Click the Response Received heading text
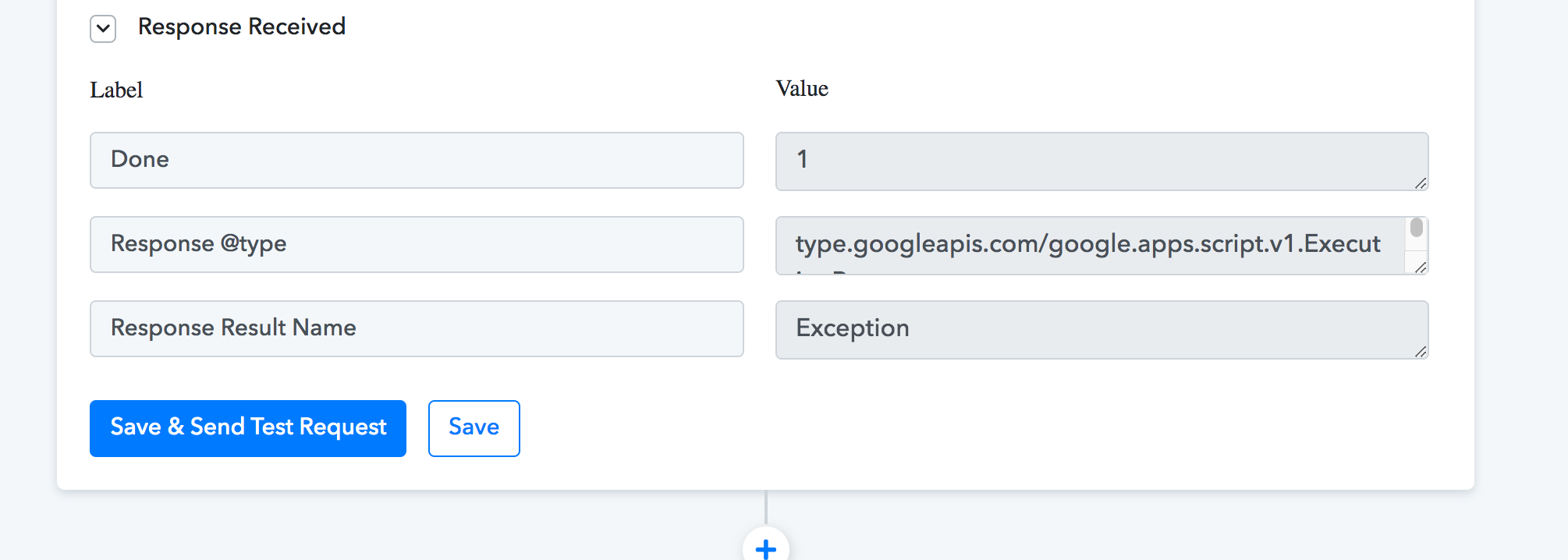The image size is (1568, 560). point(242,27)
